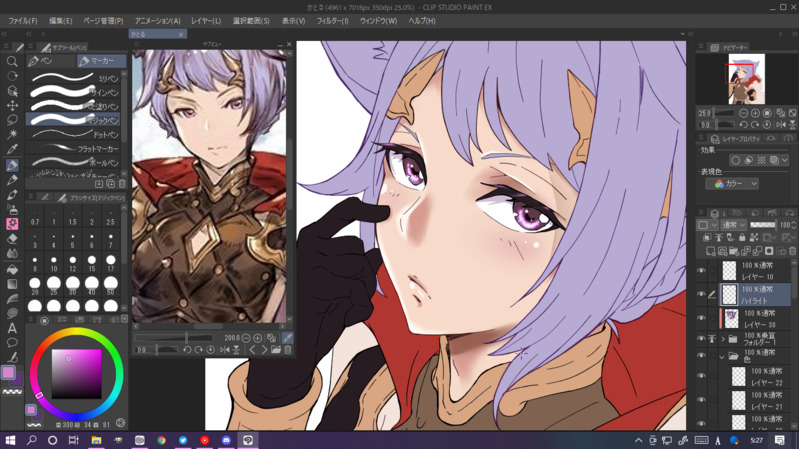Viewport: 799px width, 449px height.
Task: Select the Auto select magic wand tool
Action: (12, 135)
